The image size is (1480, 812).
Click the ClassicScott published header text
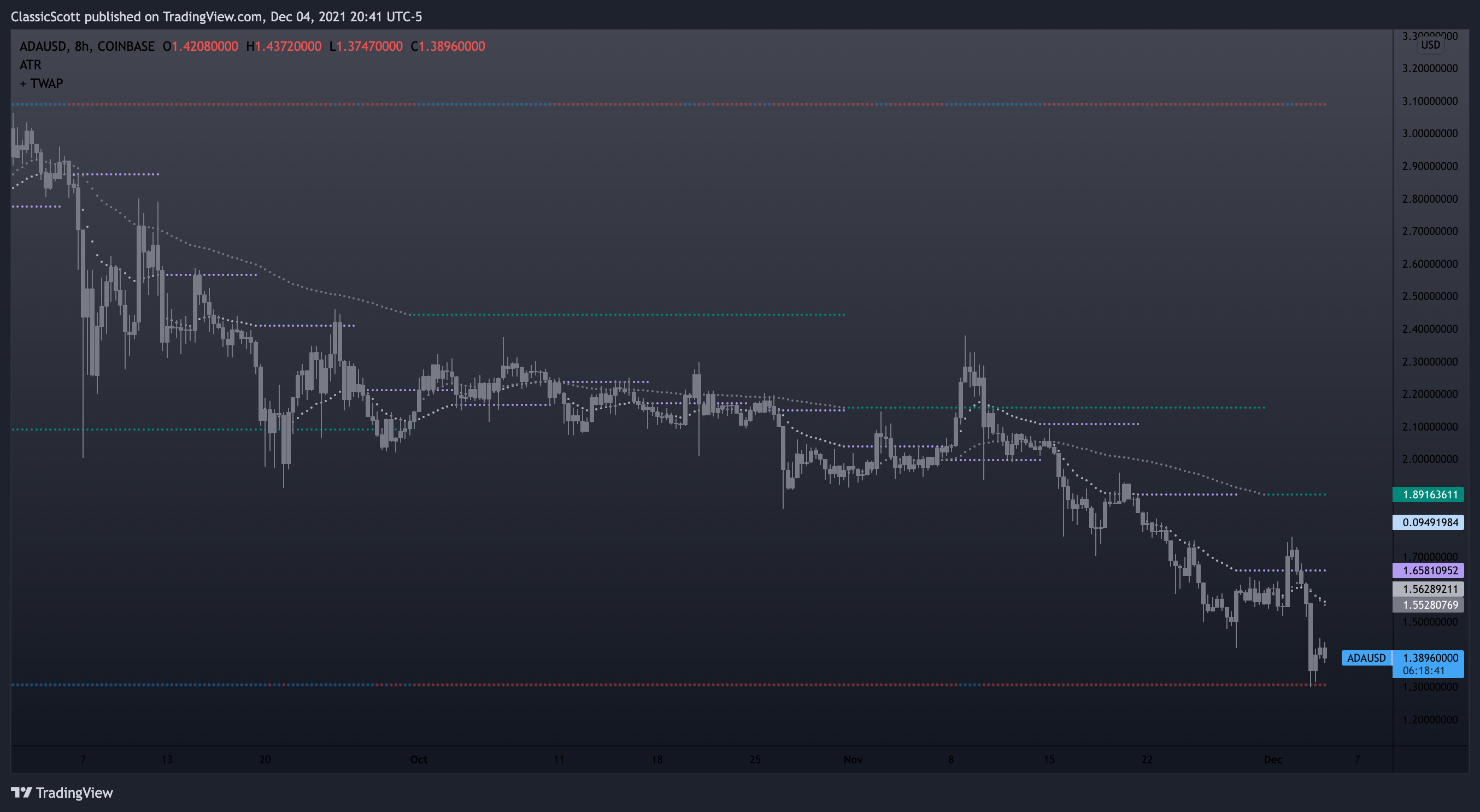coord(216,16)
